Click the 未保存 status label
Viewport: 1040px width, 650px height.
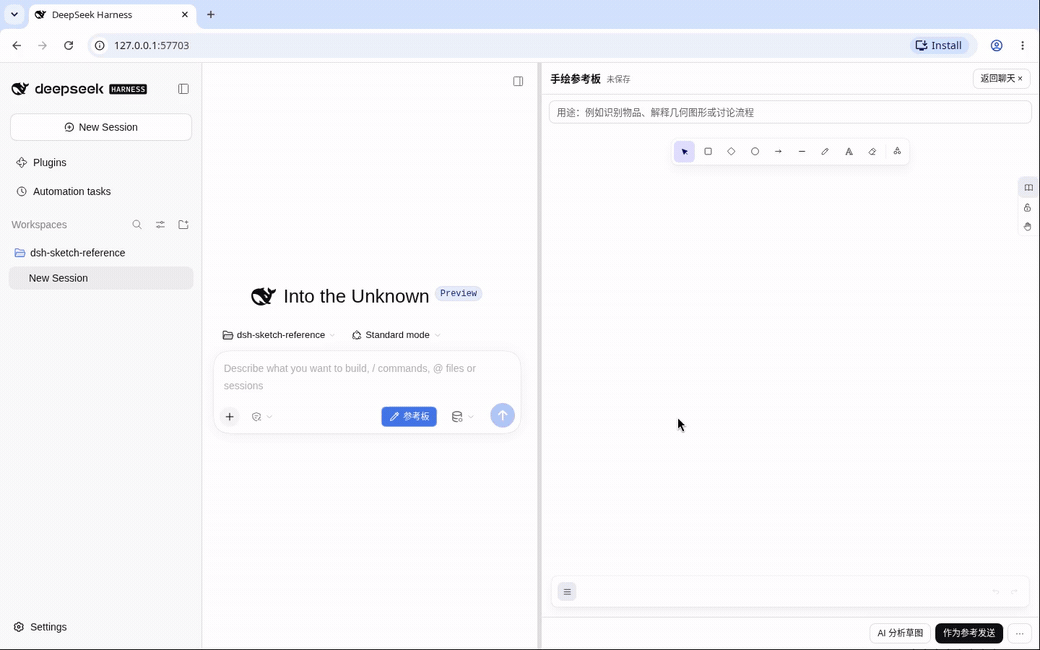(x=618, y=80)
